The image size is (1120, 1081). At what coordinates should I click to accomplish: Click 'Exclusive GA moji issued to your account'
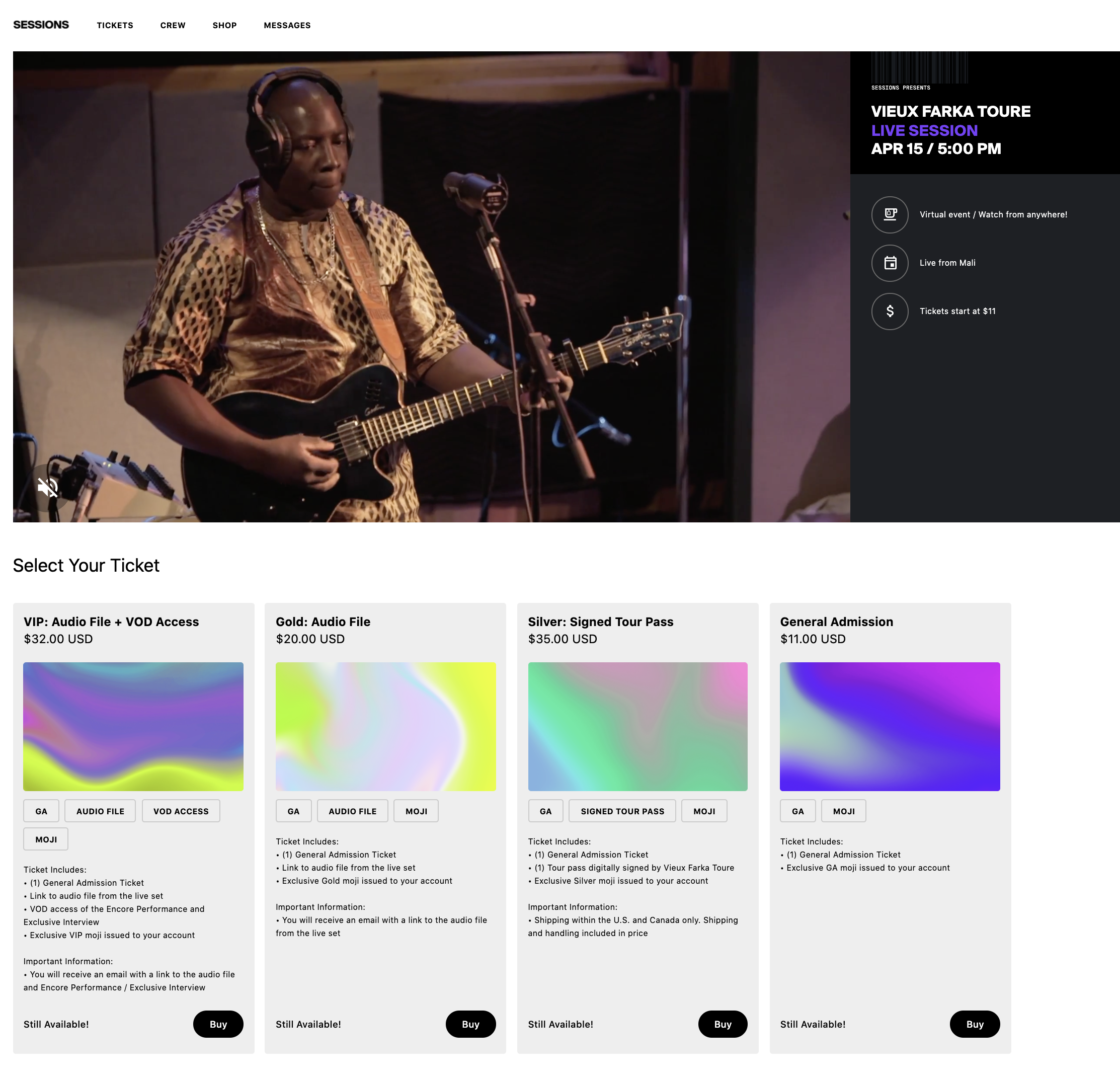868,868
